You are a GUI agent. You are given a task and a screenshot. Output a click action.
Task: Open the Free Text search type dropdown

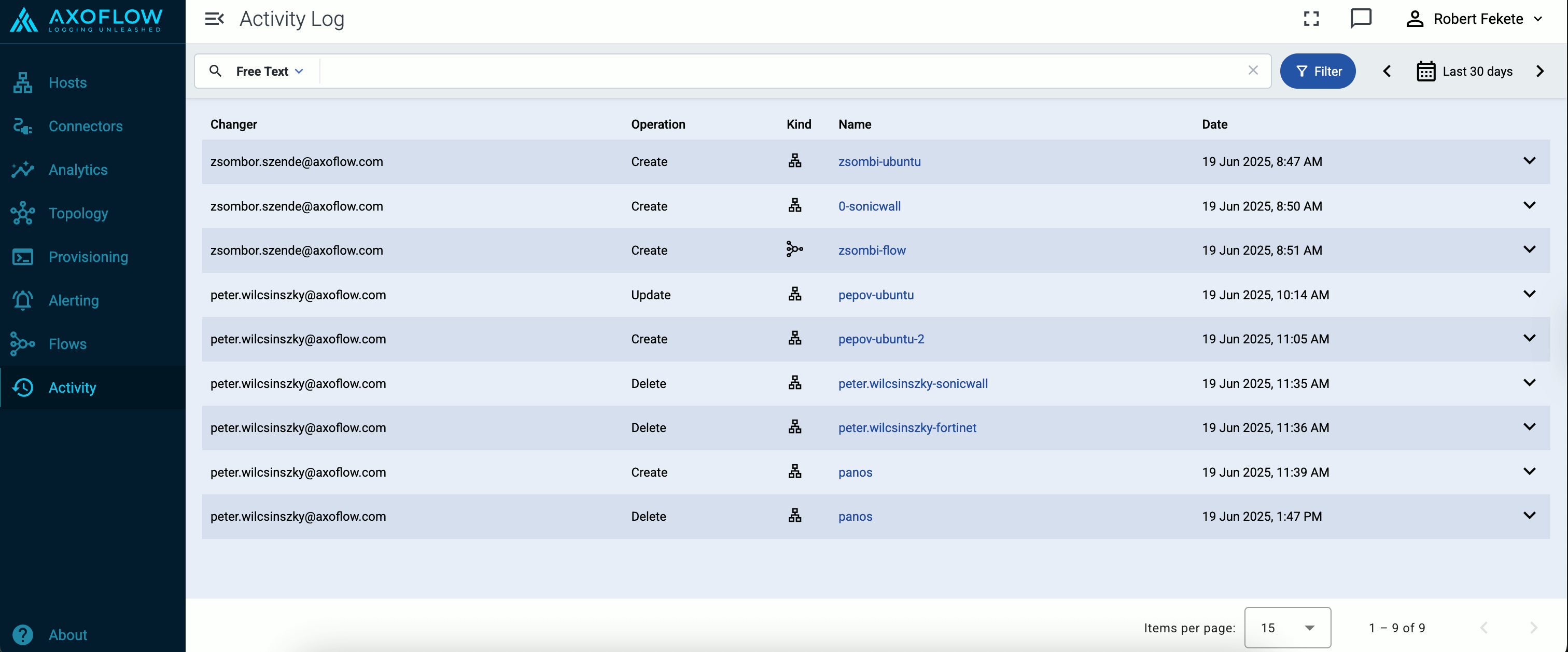point(270,71)
